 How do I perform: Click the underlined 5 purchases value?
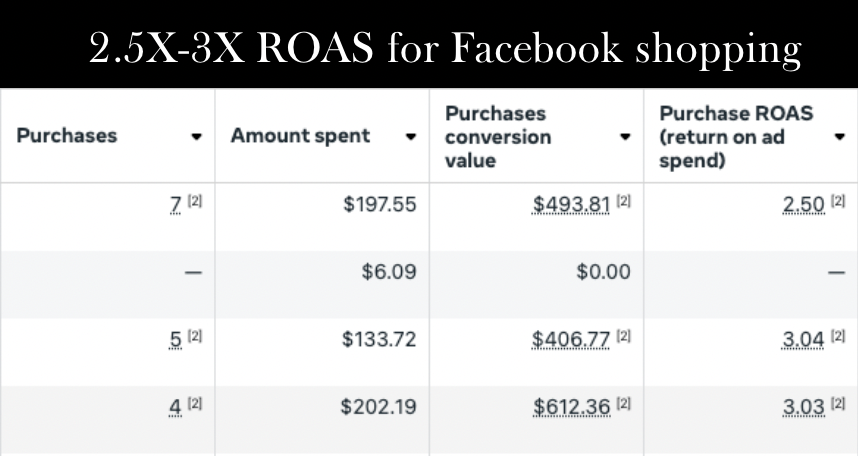(176, 339)
